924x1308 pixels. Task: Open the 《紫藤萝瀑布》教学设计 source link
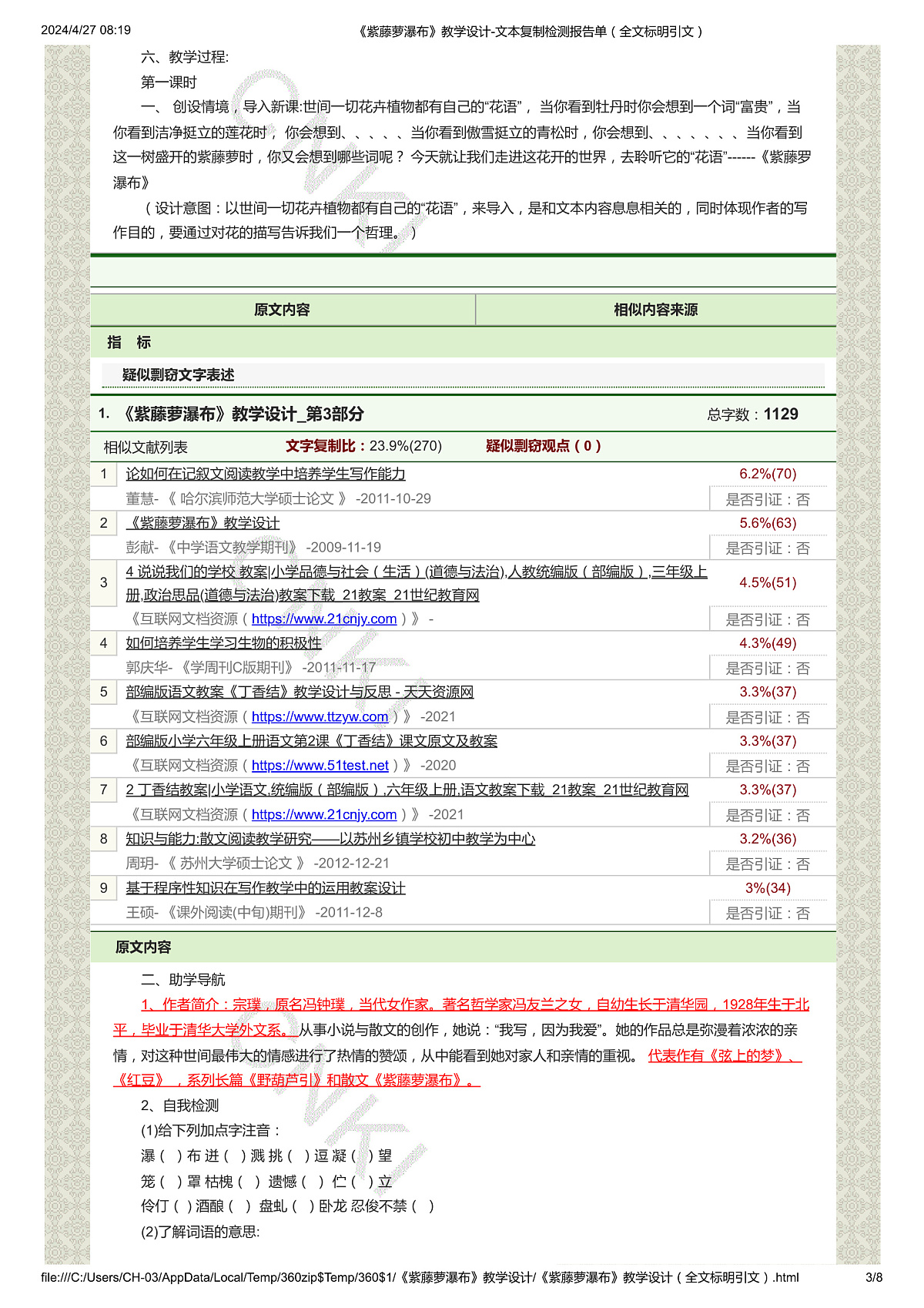pyautogui.click(x=203, y=523)
